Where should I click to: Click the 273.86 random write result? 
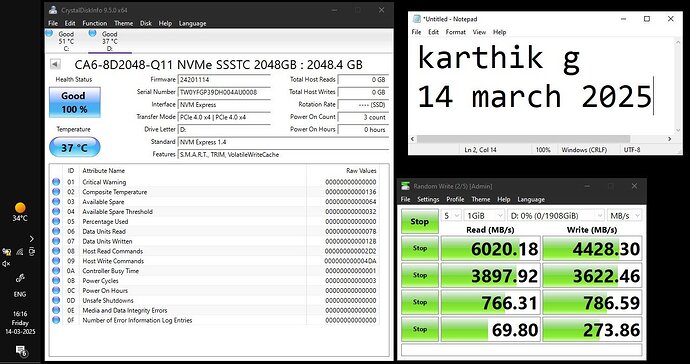click(592, 329)
